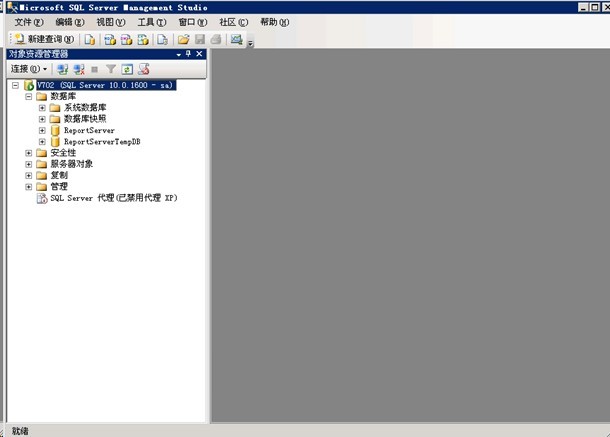This screenshot has height=437, width=610.
Task: Expand the 复制 folder
Action: (x=29, y=176)
